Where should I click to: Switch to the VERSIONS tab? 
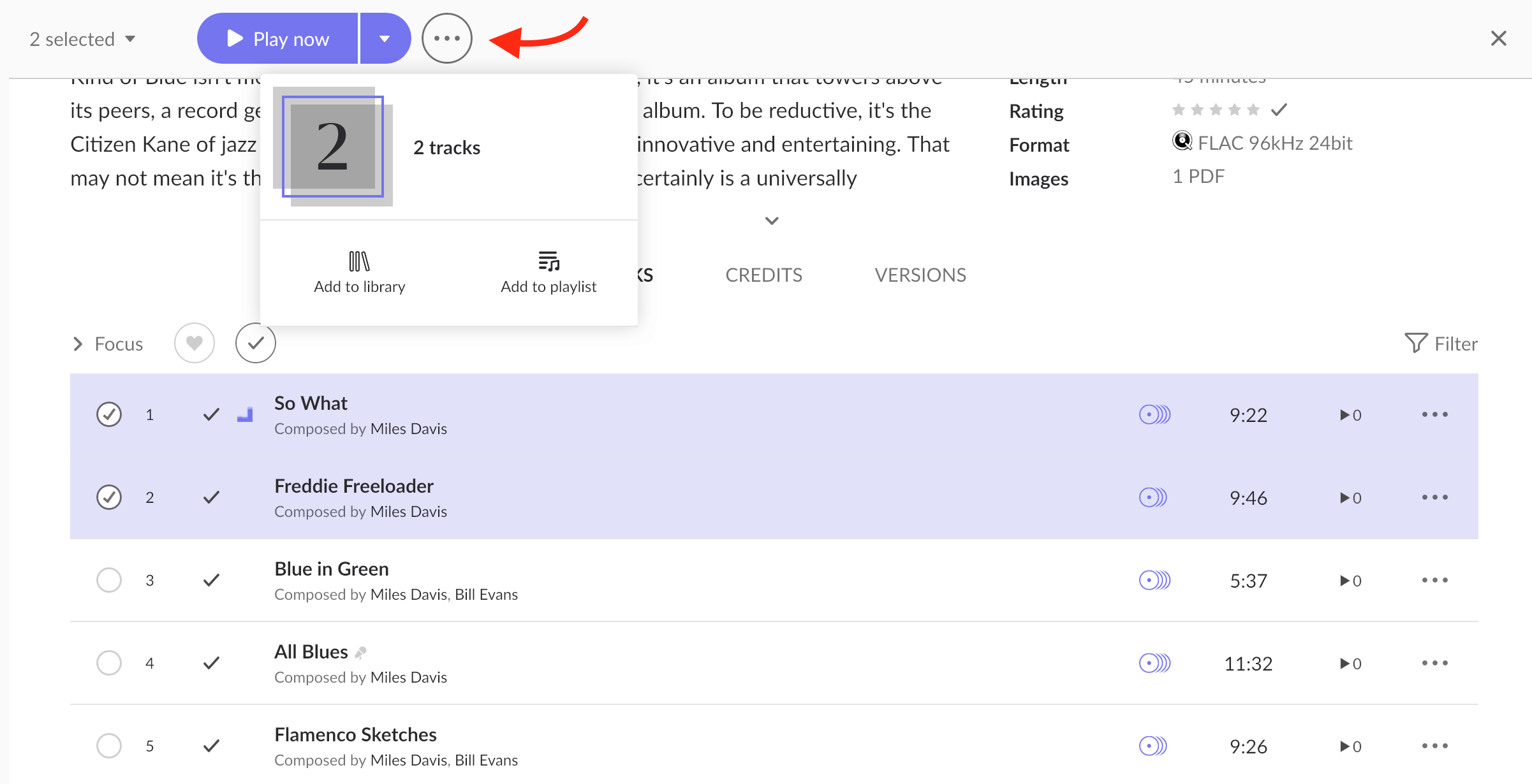pos(920,275)
